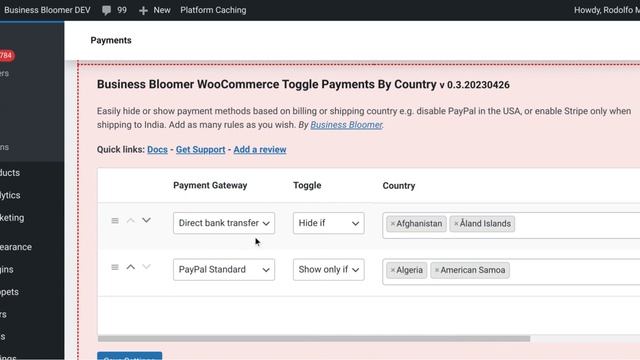Click the plus New icon in admin bar
Screen dimensions: 640x360
point(143,11)
